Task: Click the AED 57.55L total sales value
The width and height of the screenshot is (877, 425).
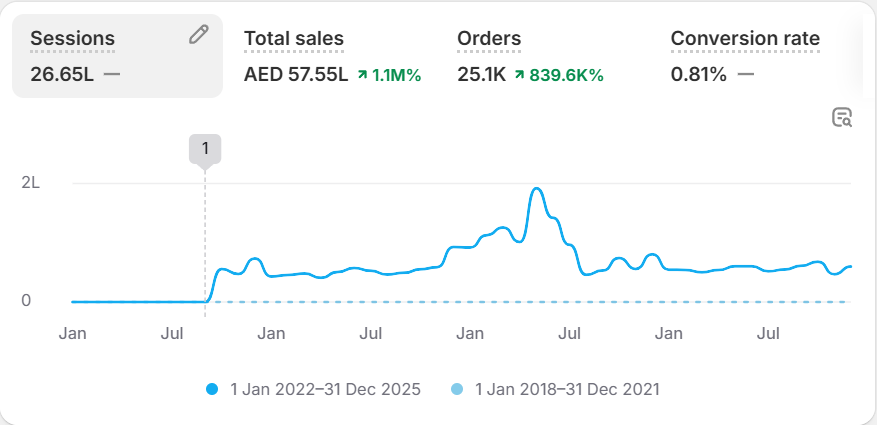Action: [x=296, y=74]
